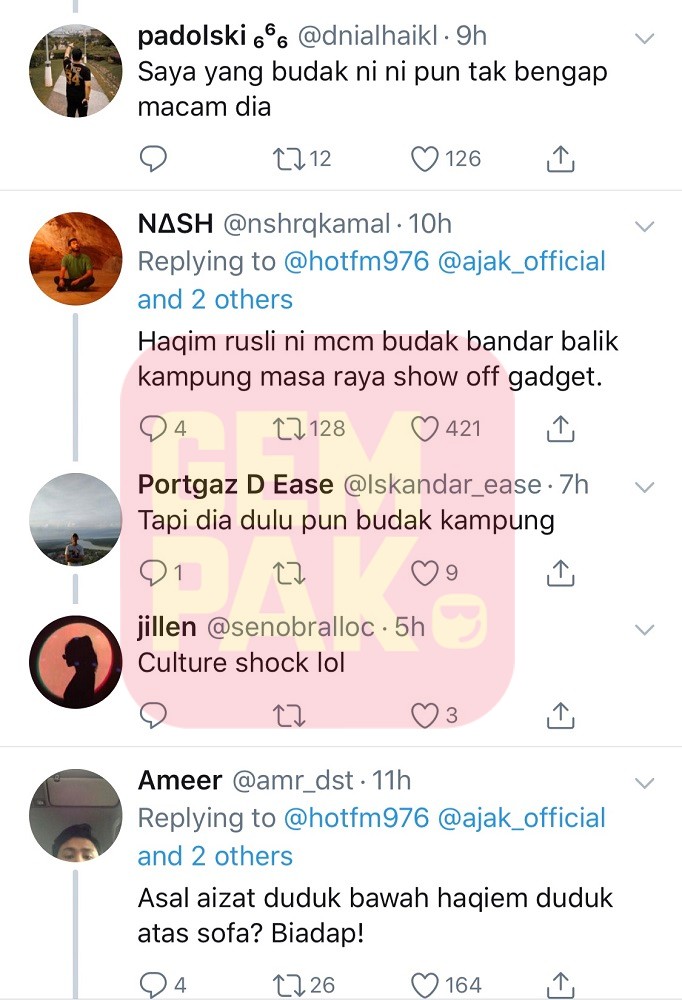Like padolski's tweet with 126 likes
682x1000 pixels.
click(x=426, y=158)
